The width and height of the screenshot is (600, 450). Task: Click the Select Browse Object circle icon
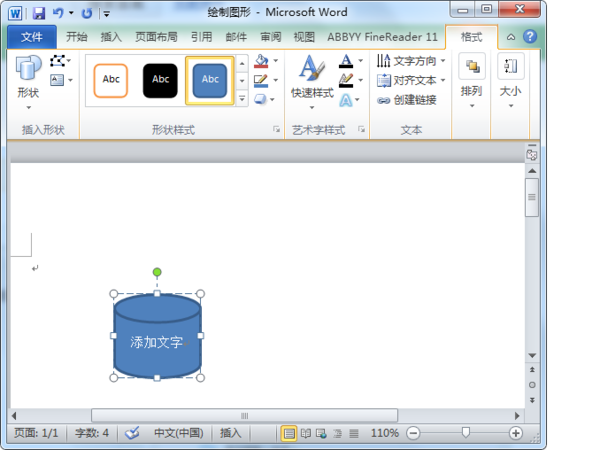(x=532, y=385)
